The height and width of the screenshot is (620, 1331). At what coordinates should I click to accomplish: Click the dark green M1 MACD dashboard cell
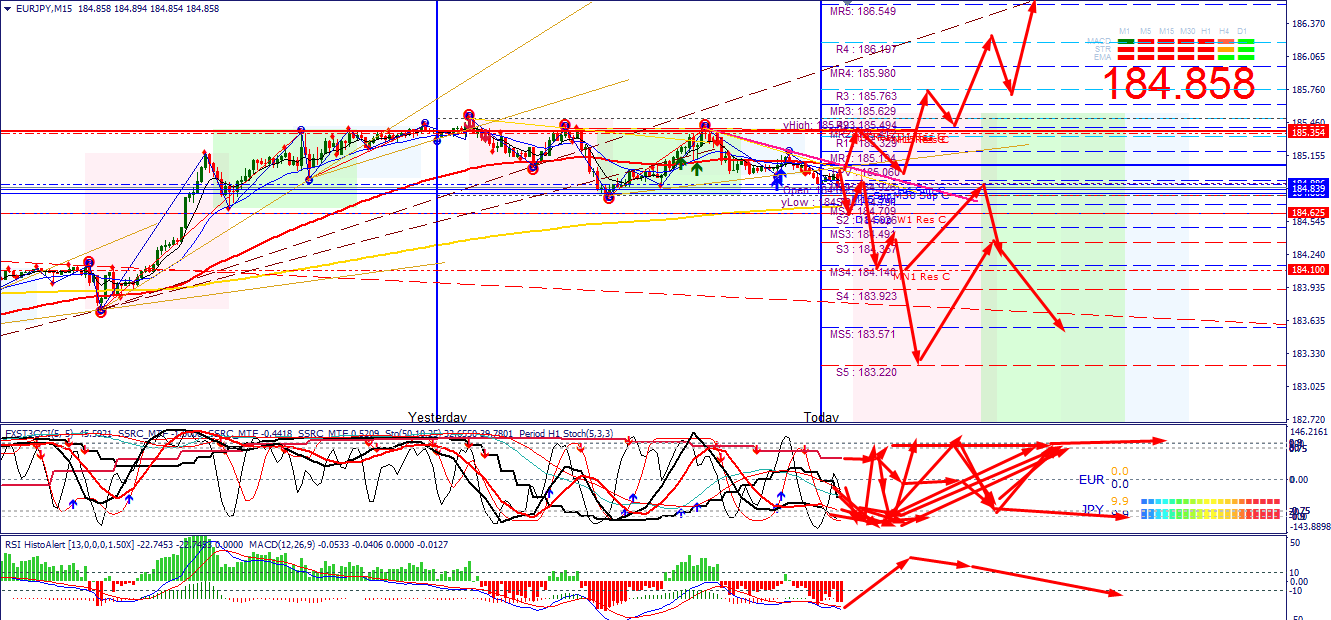(x=1125, y=41)
